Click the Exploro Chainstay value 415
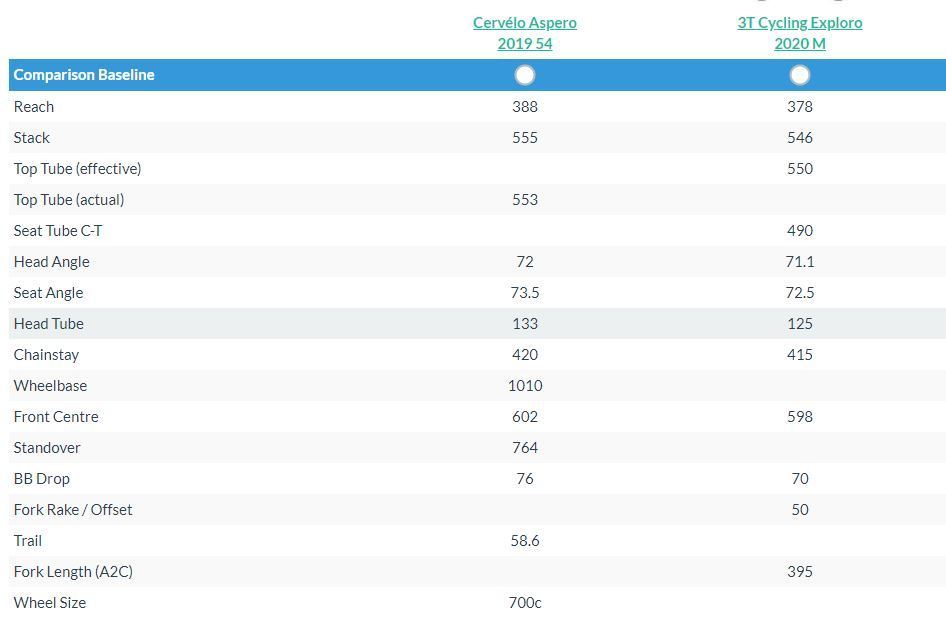The height and width of the screenshot is (617, 946). click(799, 355)
